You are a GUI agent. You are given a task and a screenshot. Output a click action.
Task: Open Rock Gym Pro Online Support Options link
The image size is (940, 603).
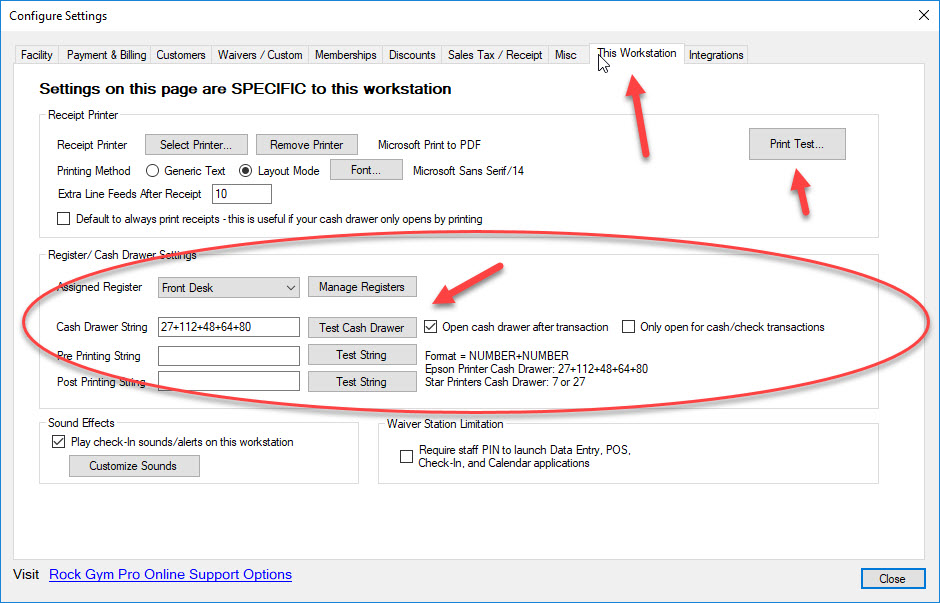point(170,574)
